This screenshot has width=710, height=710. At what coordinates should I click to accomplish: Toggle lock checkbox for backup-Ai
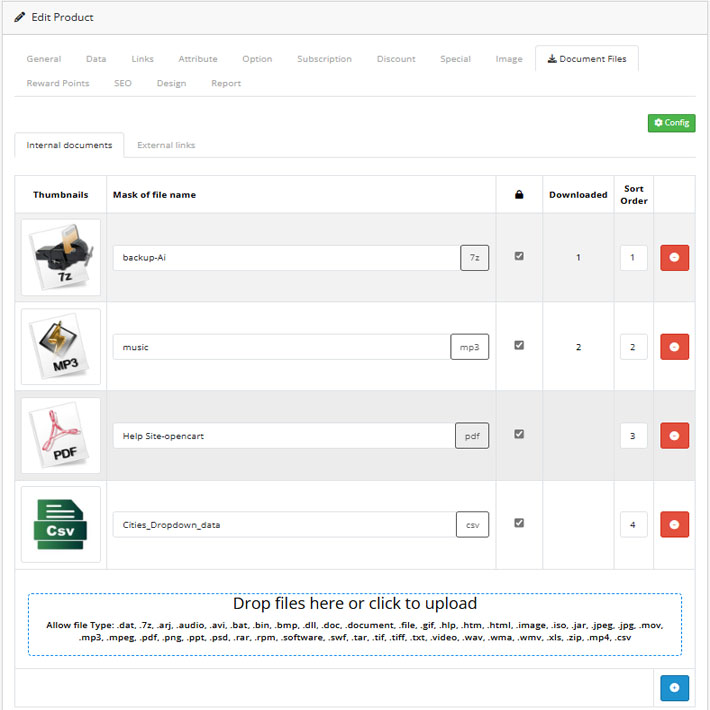[x=519, y=256]
